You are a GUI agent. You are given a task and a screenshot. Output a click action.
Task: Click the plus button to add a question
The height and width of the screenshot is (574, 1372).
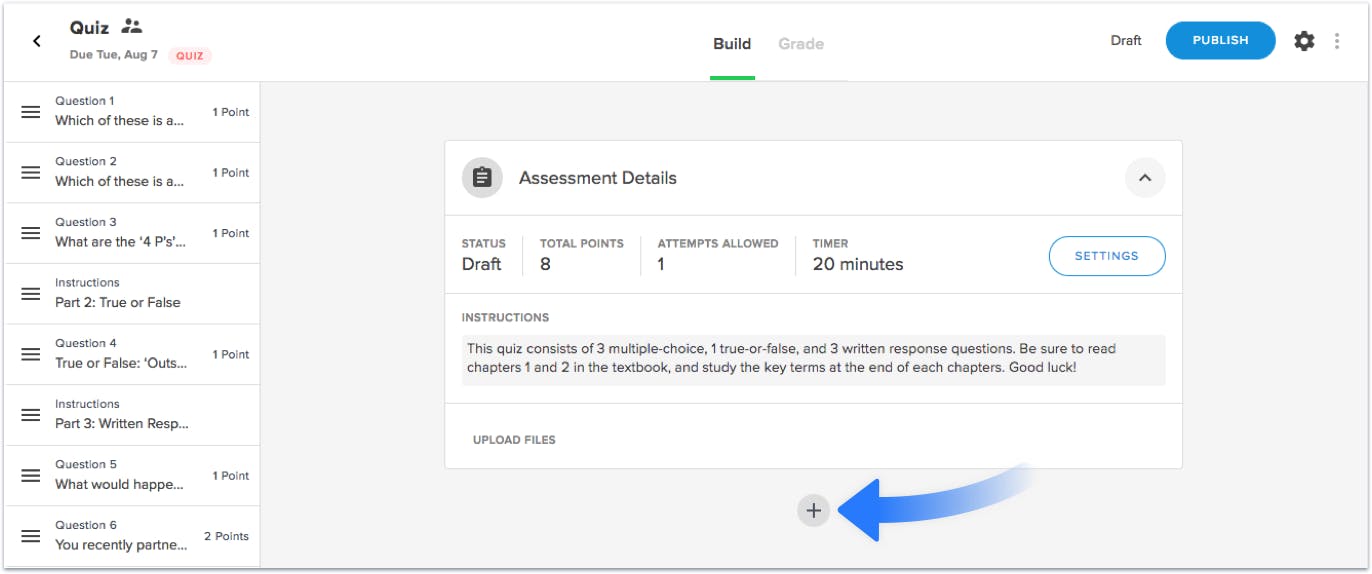(814, 511)
